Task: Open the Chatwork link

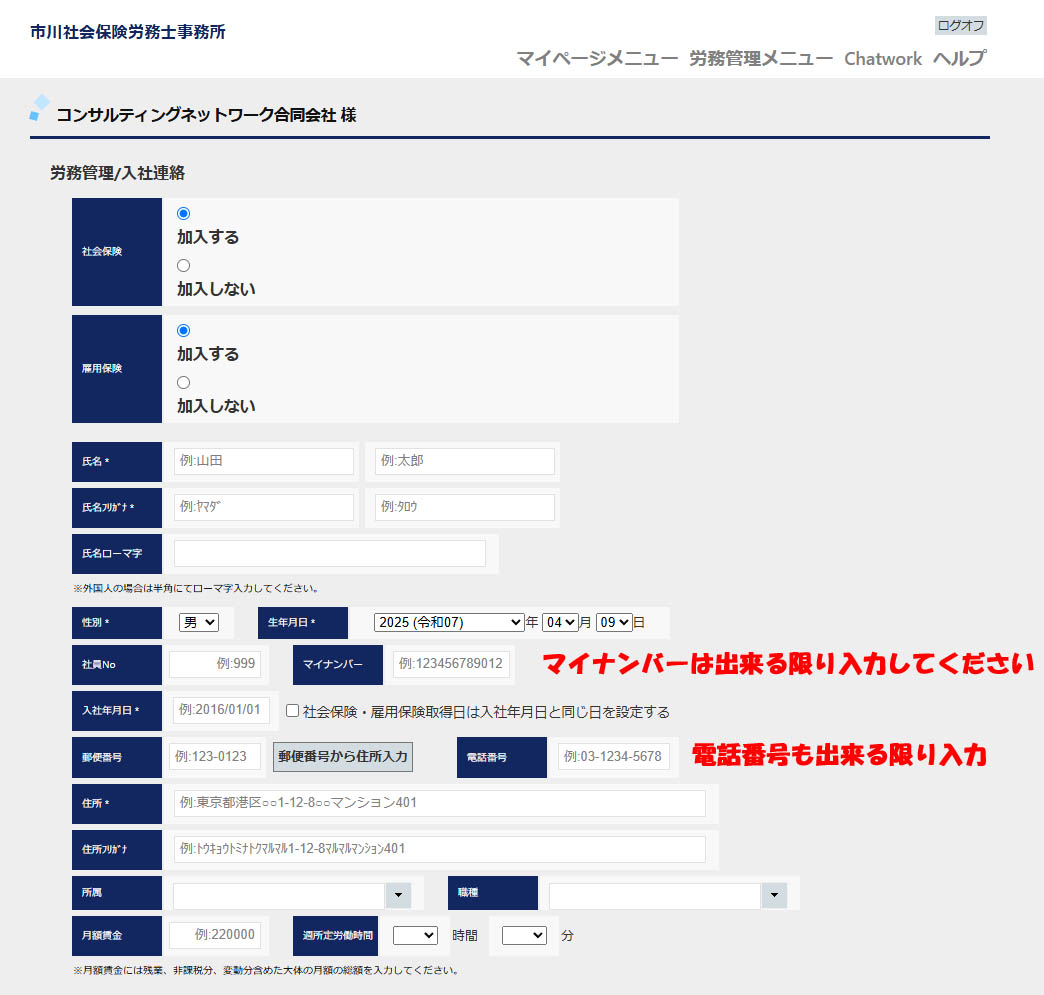Action: tap(883, 59)
